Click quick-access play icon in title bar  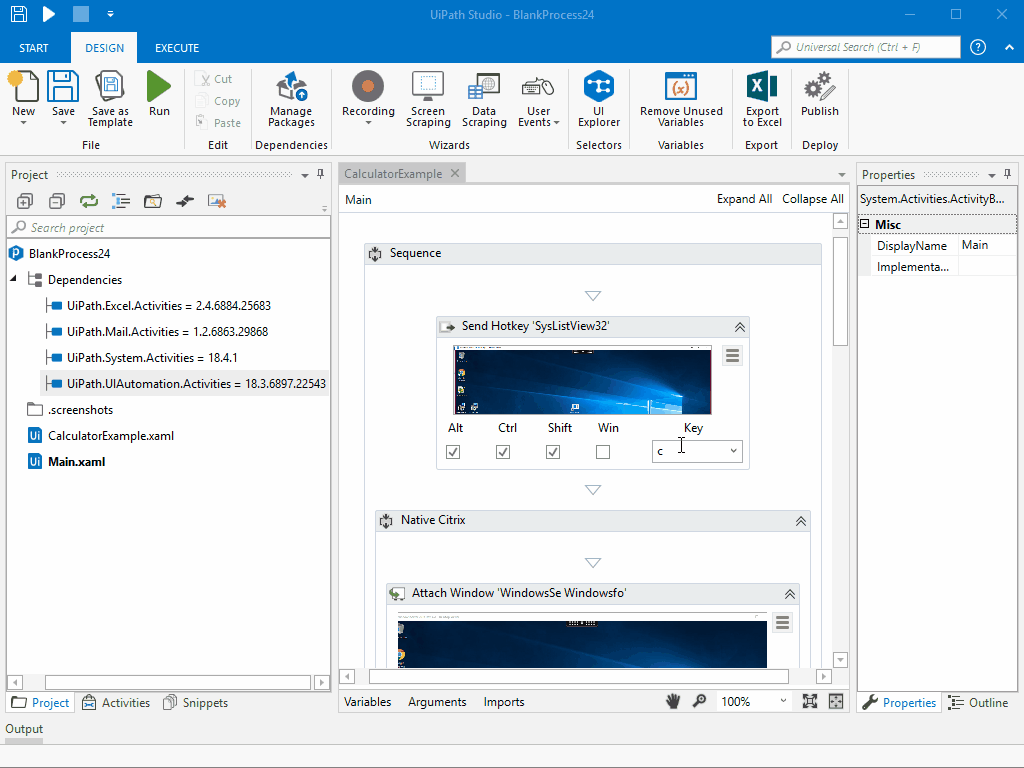tap(49, 14)
